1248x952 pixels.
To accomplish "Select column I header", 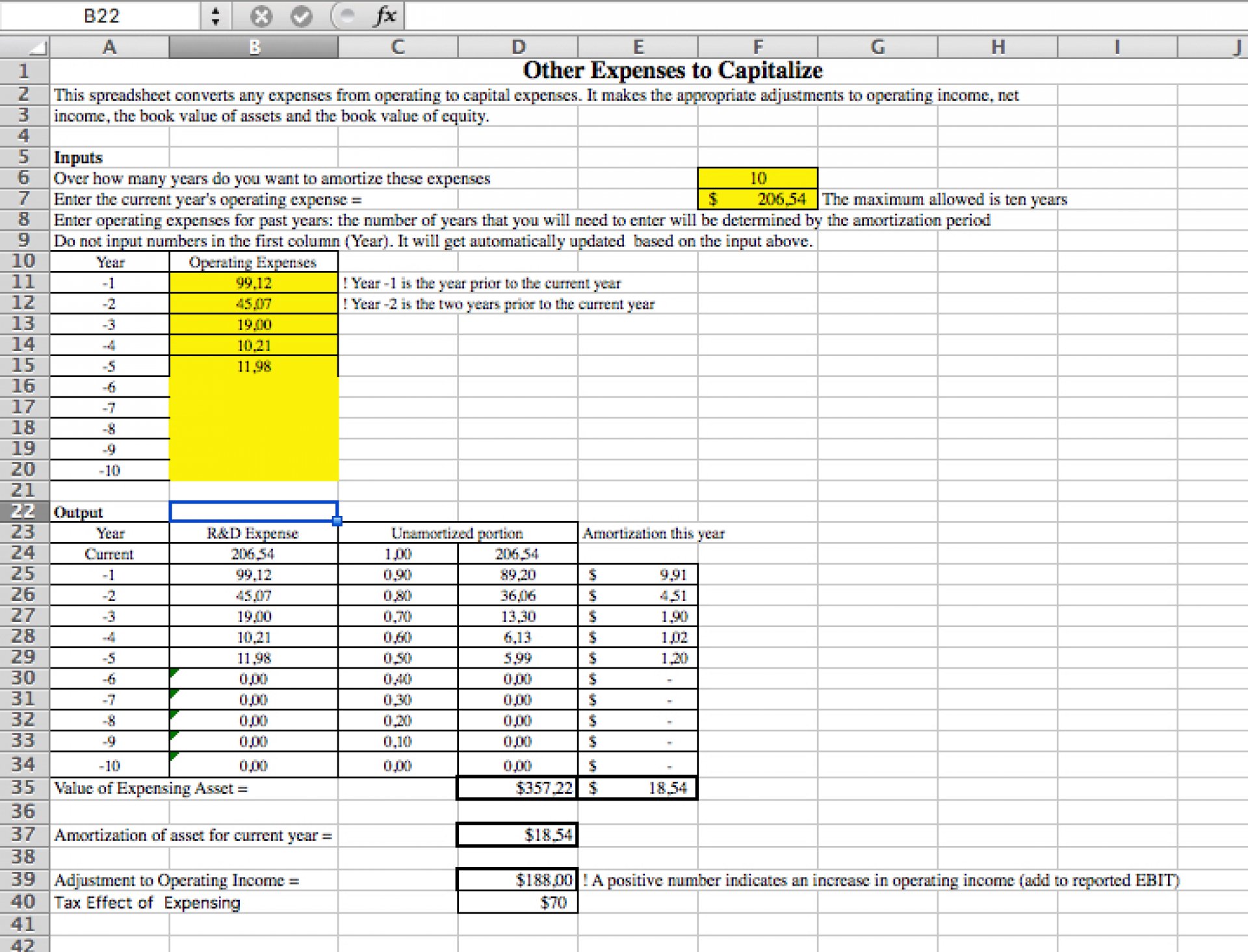I will 1117,47.
